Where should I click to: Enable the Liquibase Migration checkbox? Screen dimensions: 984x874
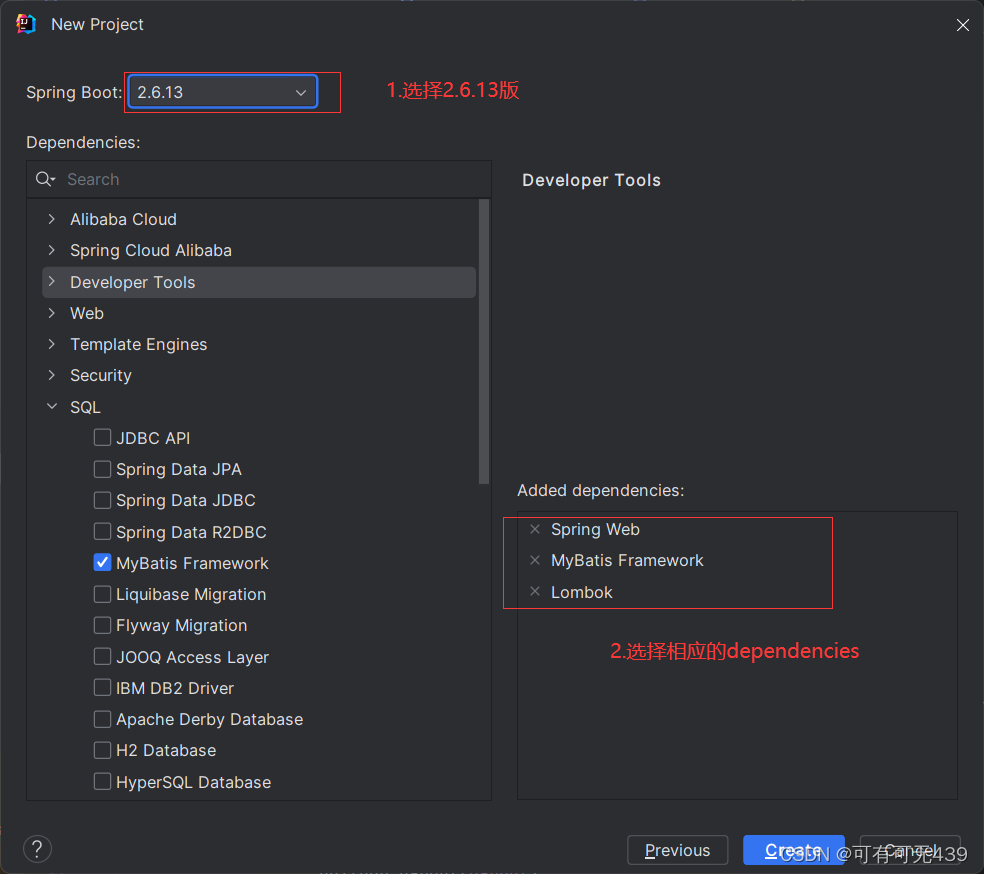click(x=102, y=594)
